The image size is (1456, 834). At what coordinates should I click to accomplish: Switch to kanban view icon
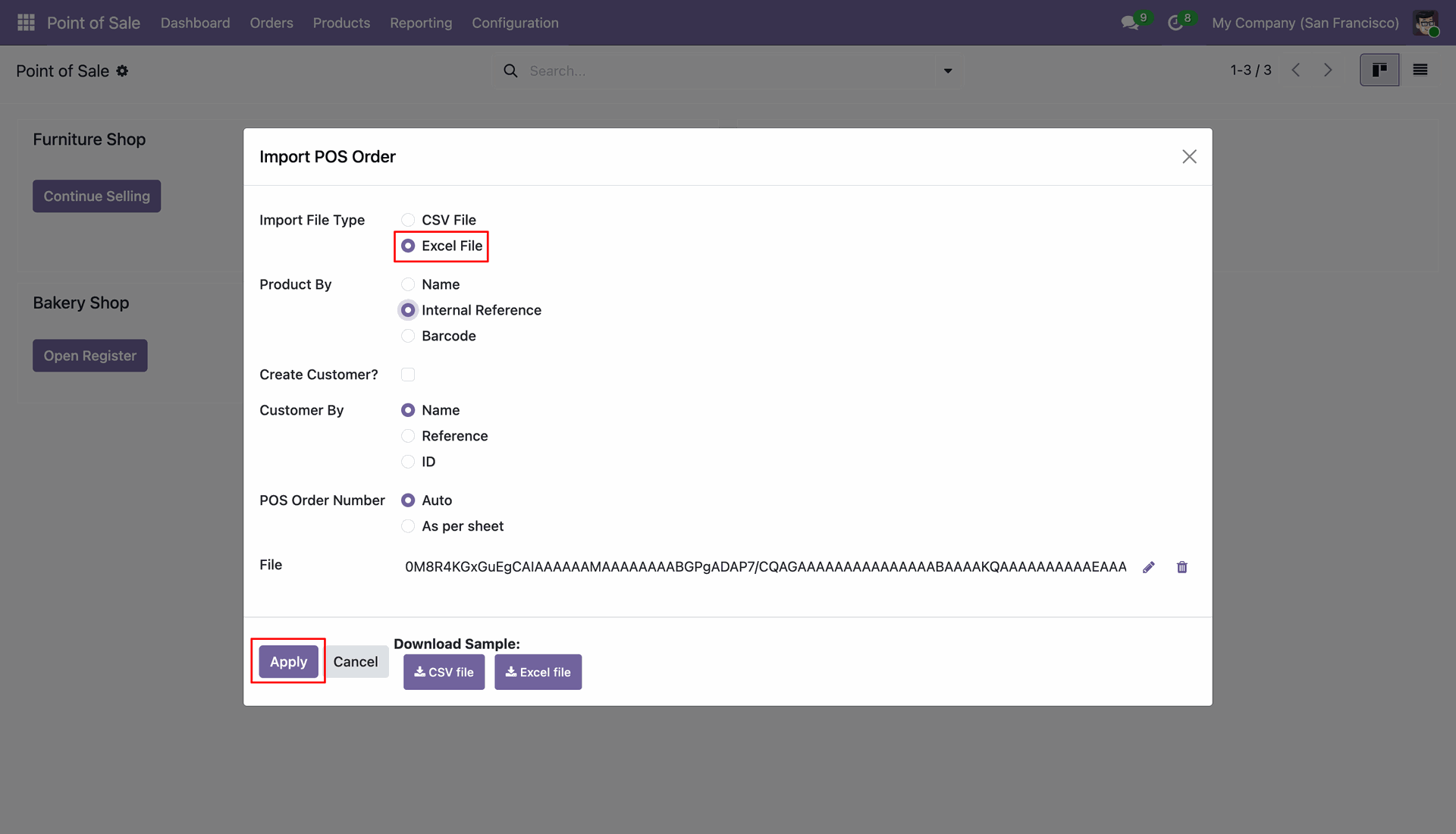(1379, 70)
